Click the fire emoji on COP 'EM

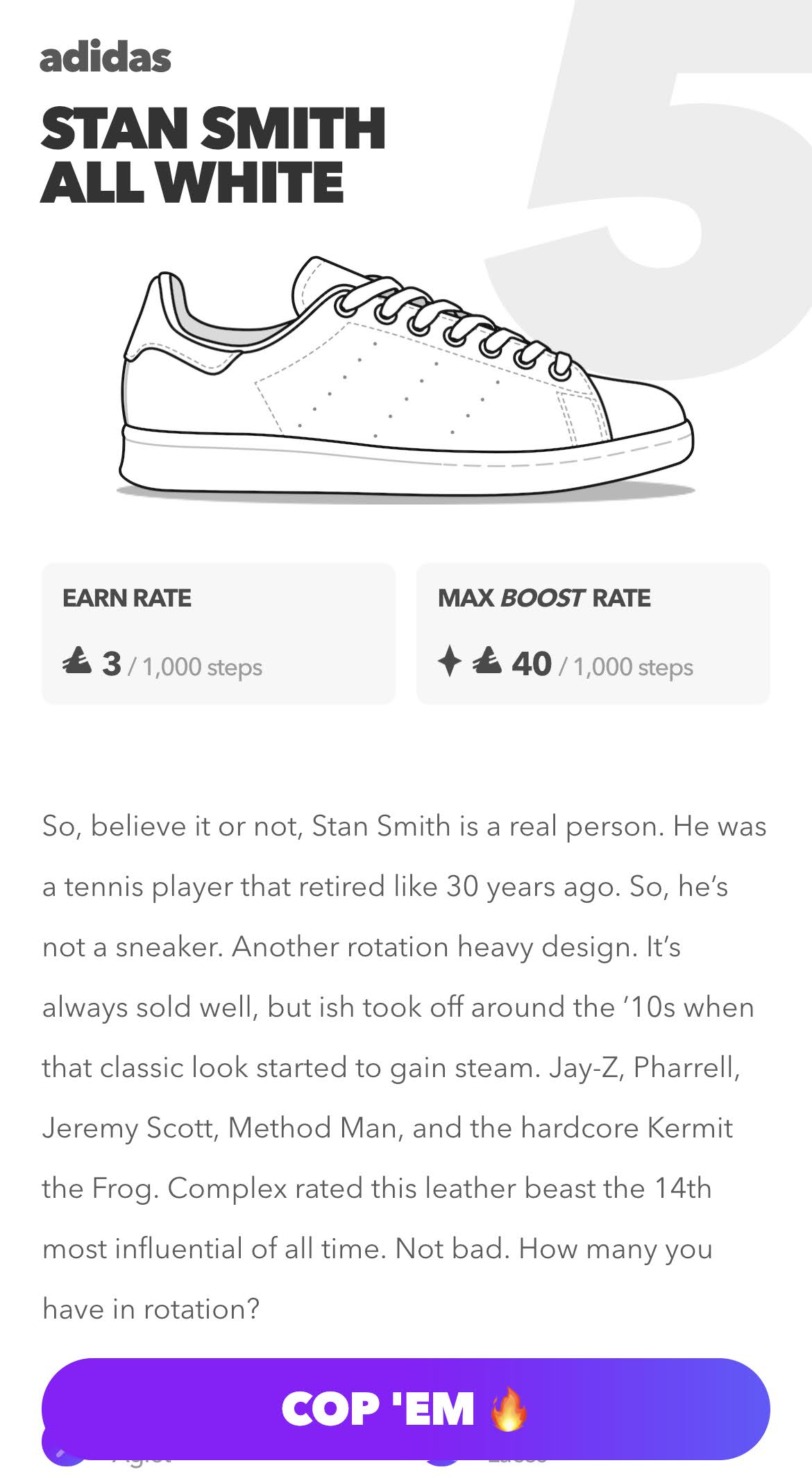pos(509,1408)
